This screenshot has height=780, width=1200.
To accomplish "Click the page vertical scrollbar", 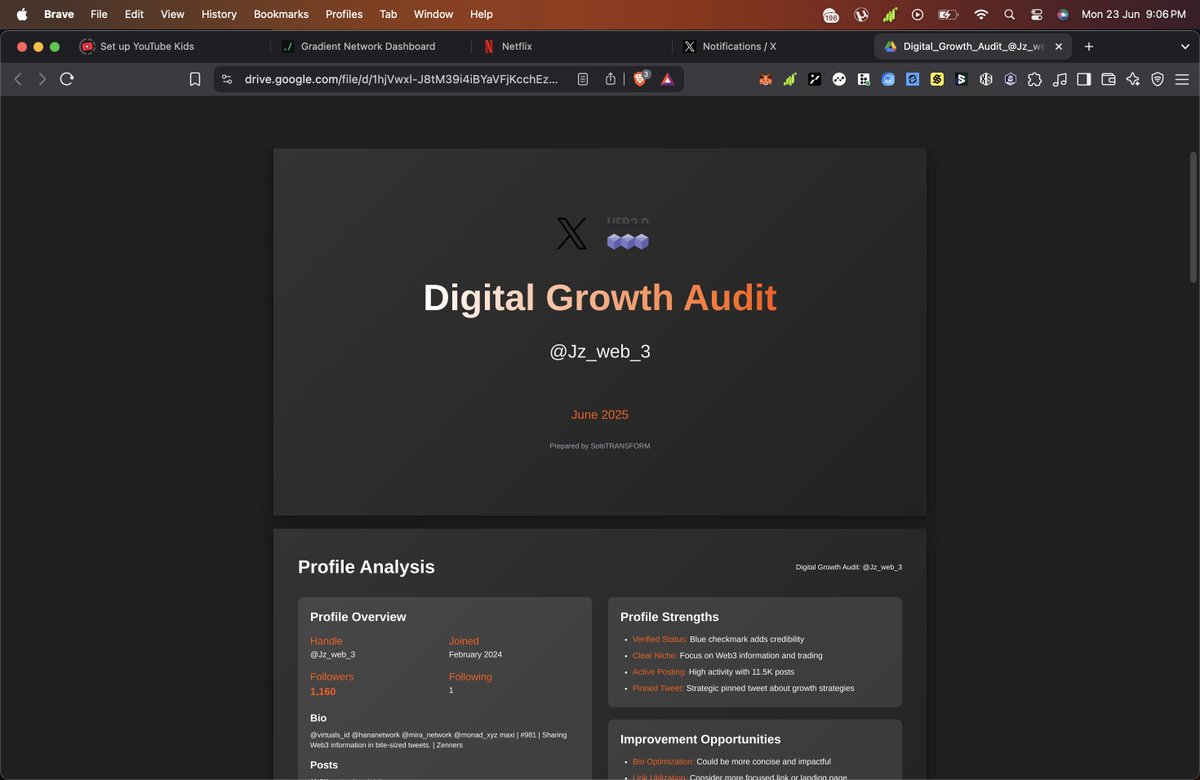I will 1193,216.
